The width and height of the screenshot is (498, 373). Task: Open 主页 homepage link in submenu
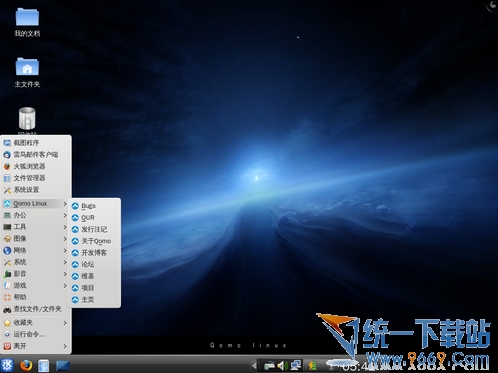94,300
